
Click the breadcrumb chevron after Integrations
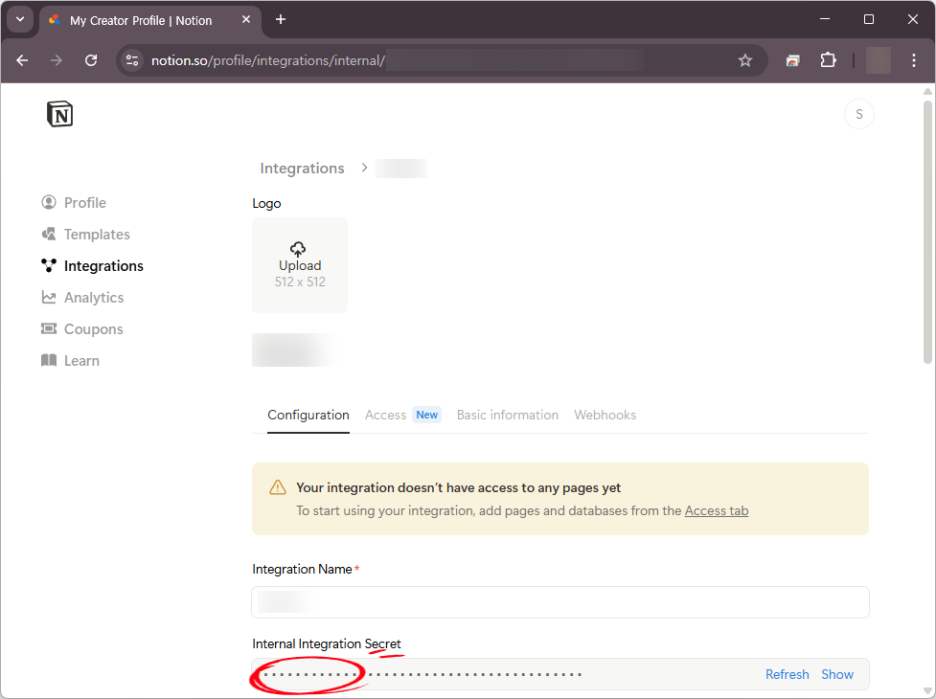click(364, 168)
